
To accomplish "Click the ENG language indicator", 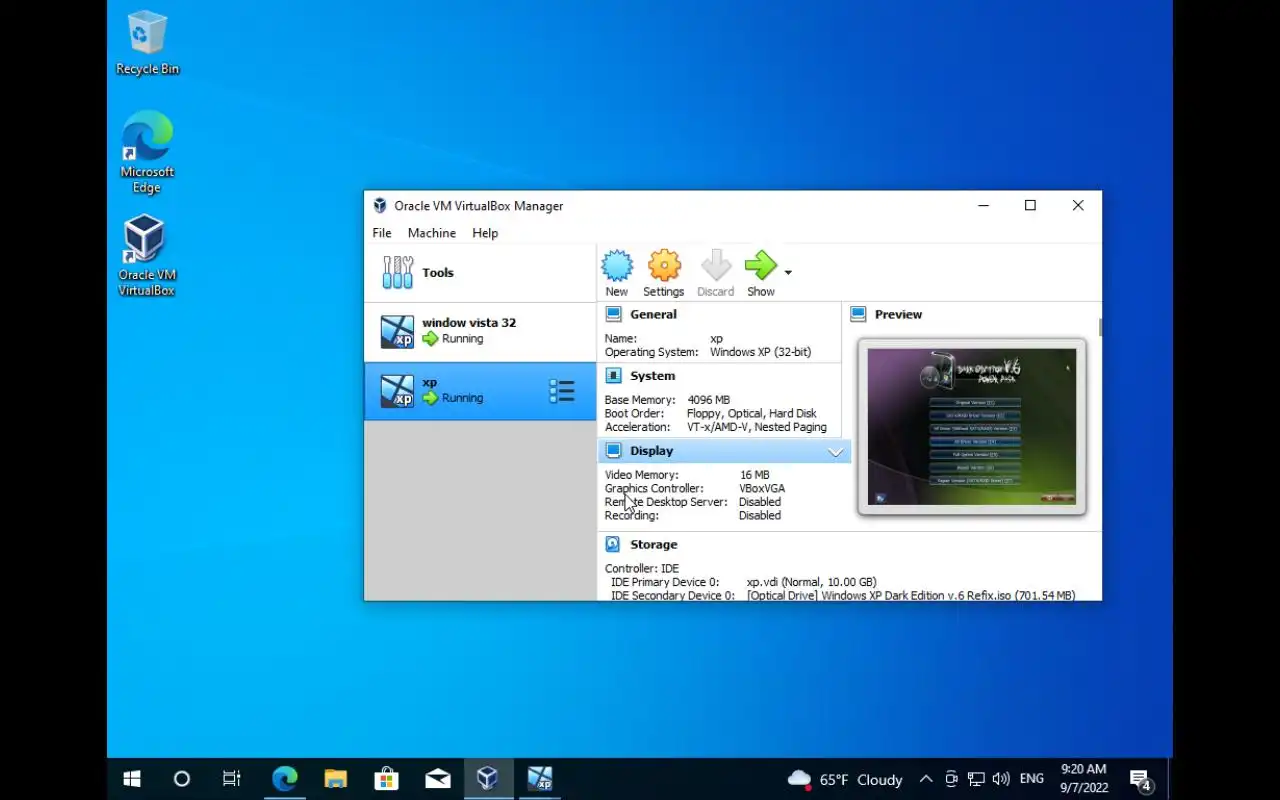I will [1031, 779].
